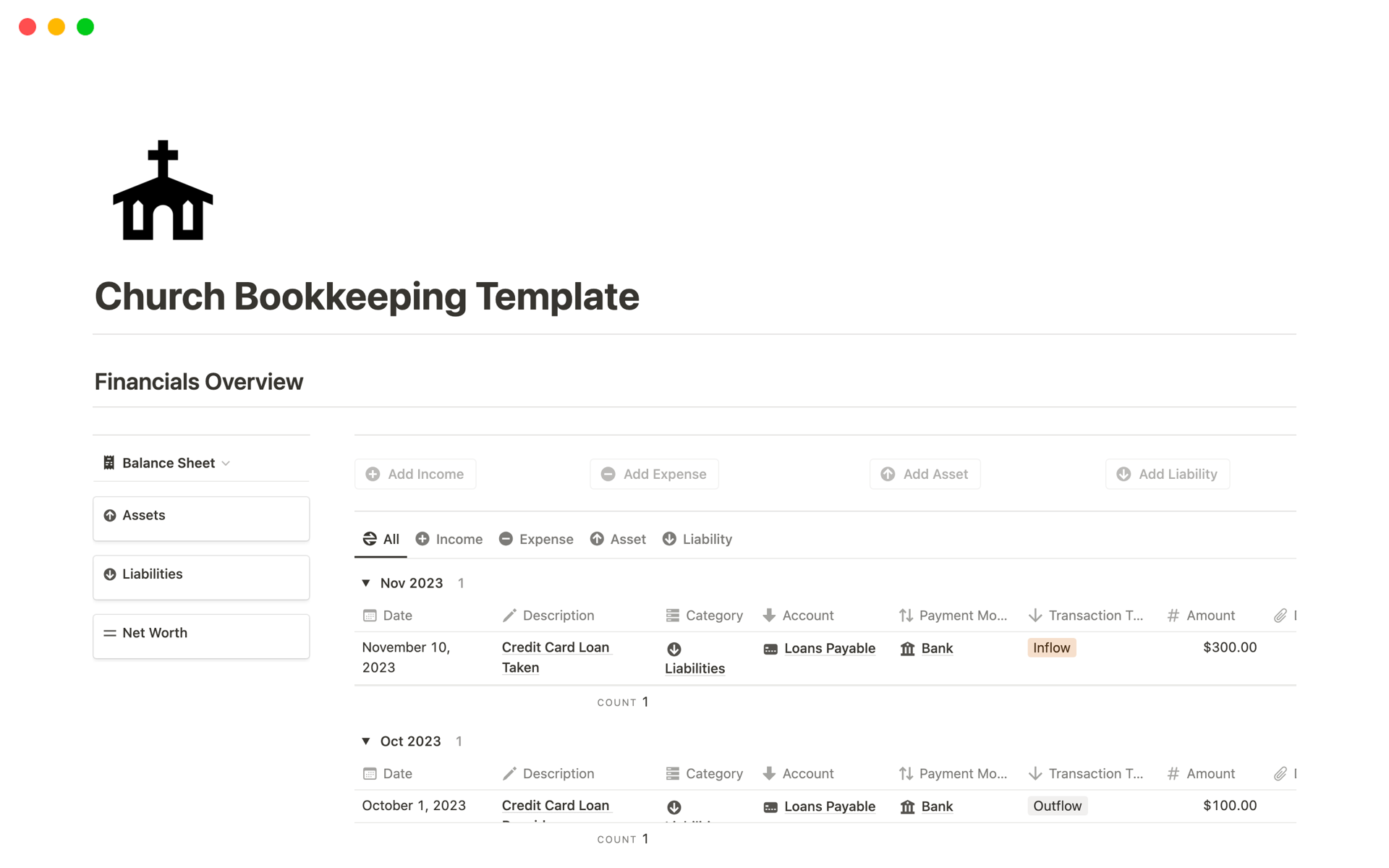This screenshot has height=868, width=1389.
Task: Click the Loans Payable account field
Action: [x=823, y=647]
